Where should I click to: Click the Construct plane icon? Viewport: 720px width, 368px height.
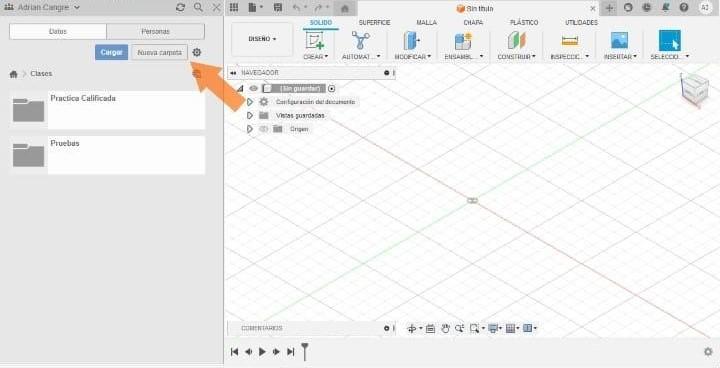pos(516,40)
